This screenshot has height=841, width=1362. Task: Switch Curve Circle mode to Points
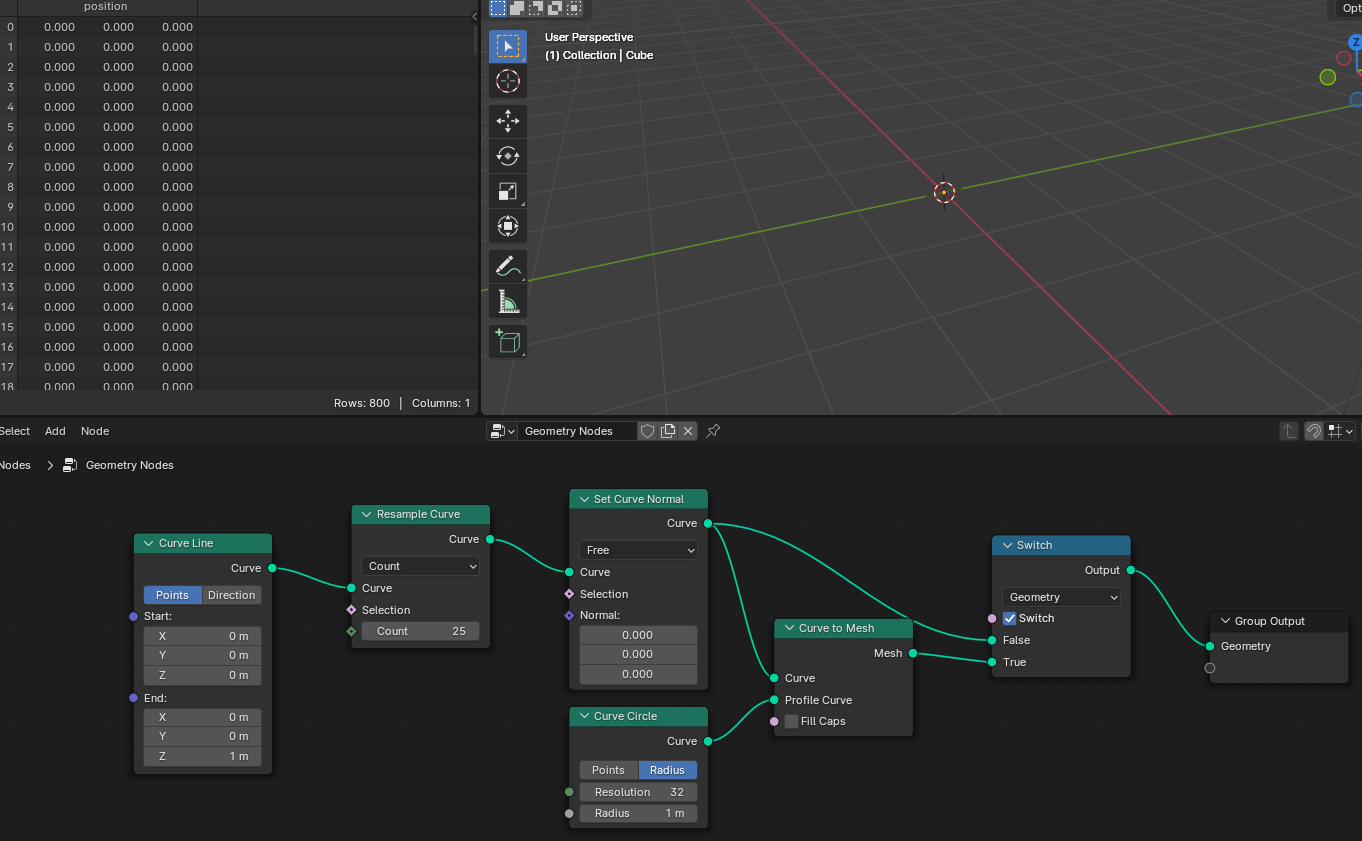pos(608,770)
